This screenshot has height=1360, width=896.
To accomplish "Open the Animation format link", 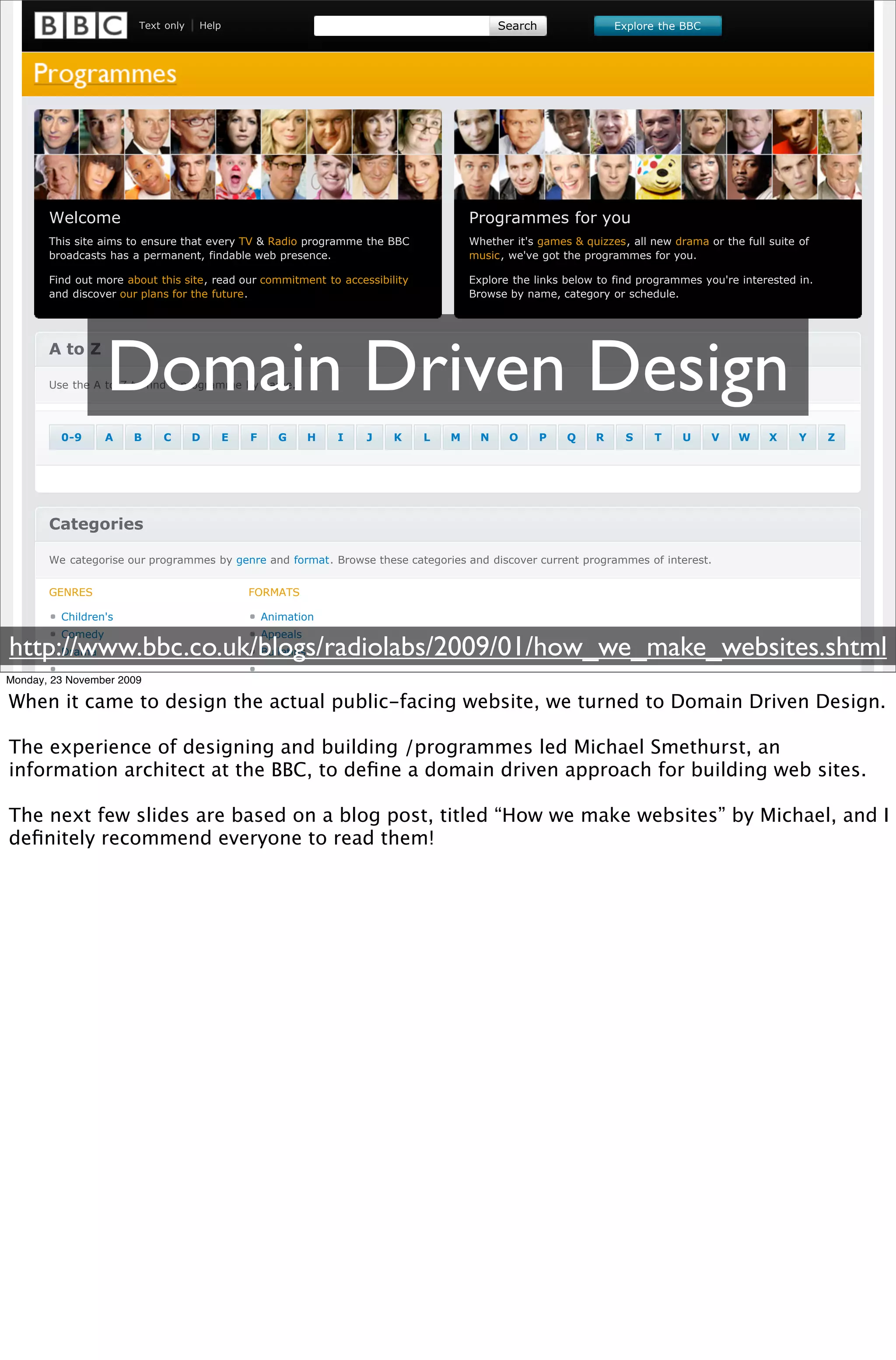I will pyautogui.click(x=287, y=617).
